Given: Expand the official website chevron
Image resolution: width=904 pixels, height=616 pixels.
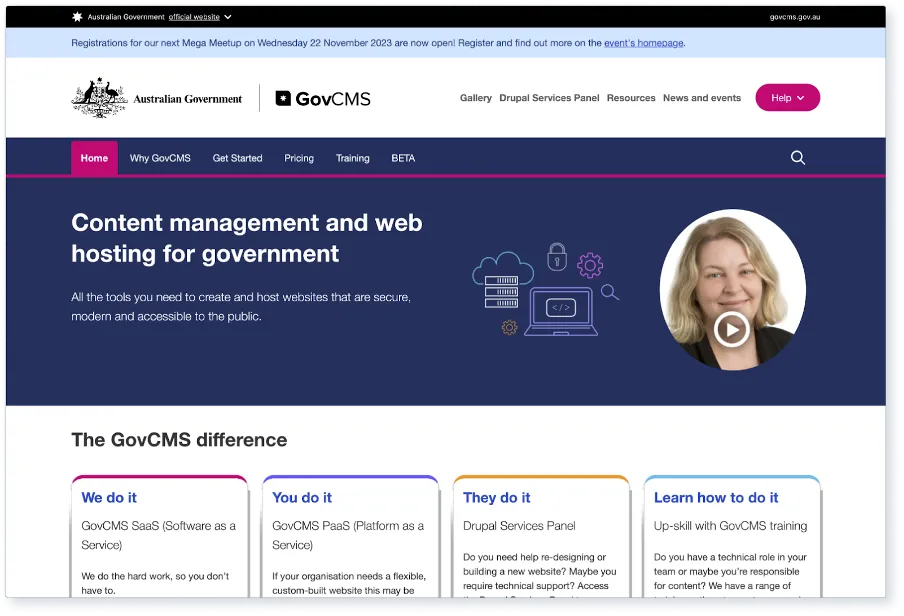Looking at the screenshot, I should 228,17.
